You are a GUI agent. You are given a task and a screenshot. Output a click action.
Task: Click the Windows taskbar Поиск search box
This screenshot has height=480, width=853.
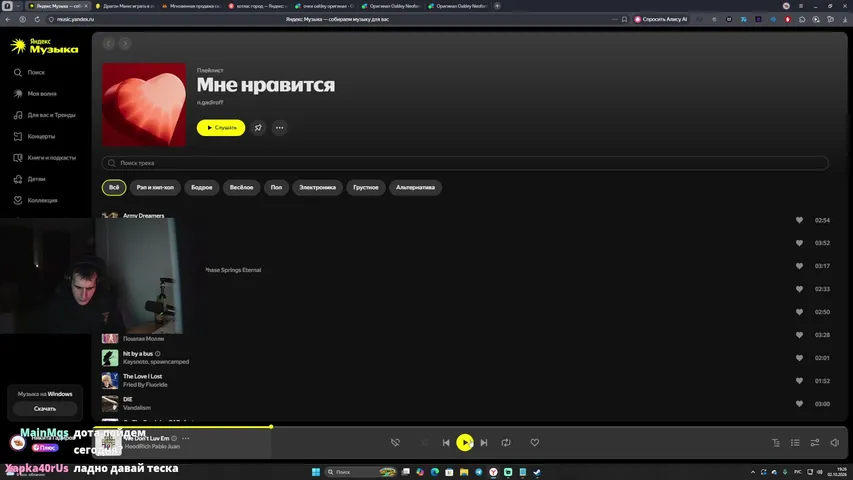360,472
